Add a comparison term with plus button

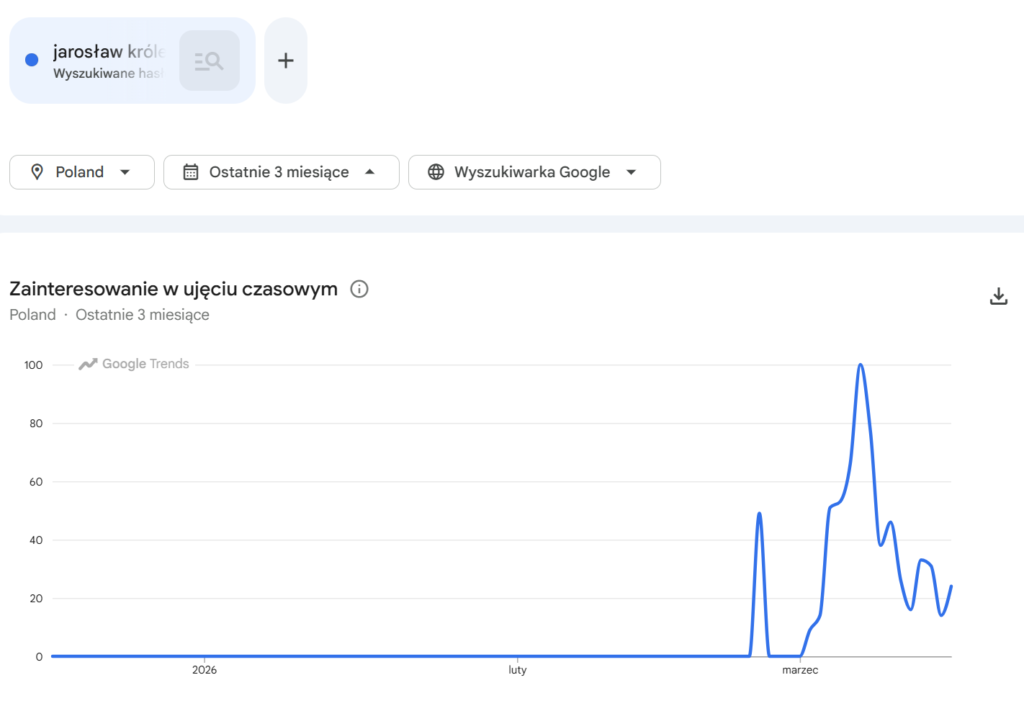click(x=286, y=61)
